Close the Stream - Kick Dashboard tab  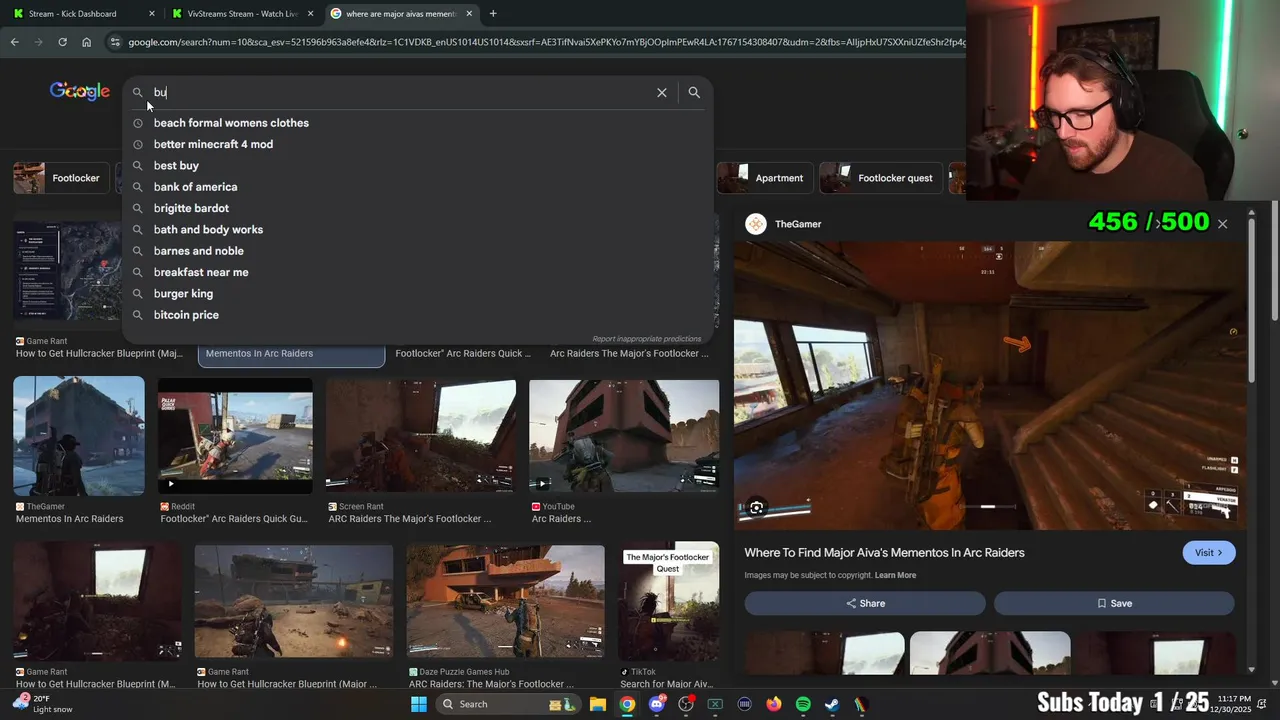click(x=152, y=14)
